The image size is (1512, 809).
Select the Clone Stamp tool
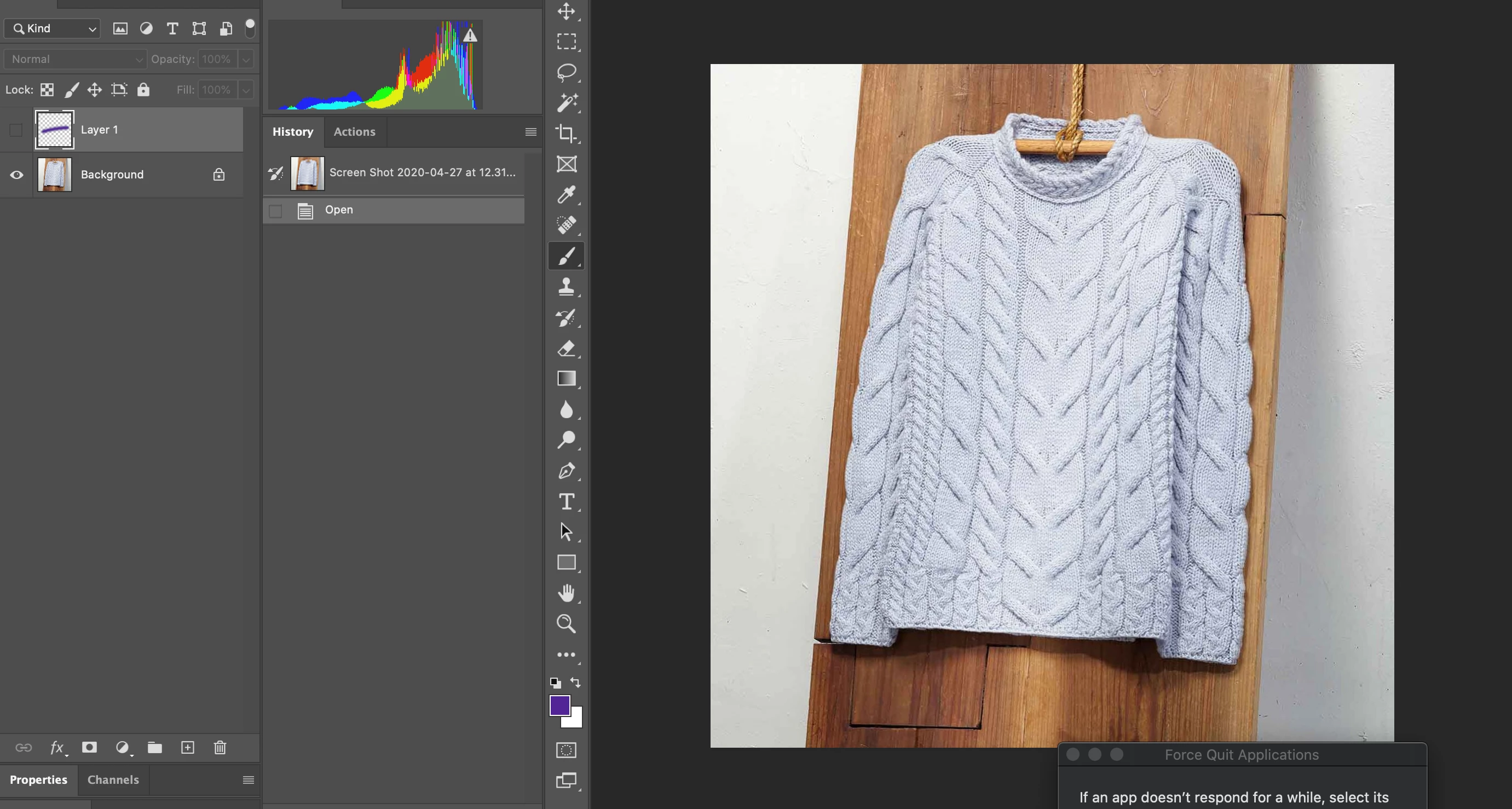566,286
